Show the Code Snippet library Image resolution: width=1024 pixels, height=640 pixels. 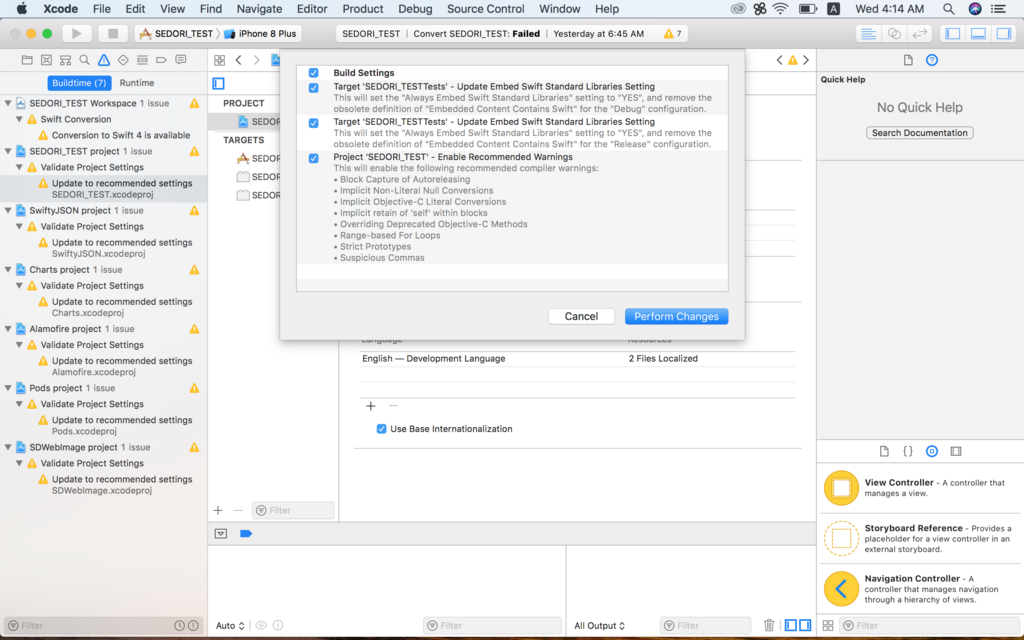point(908,451)
